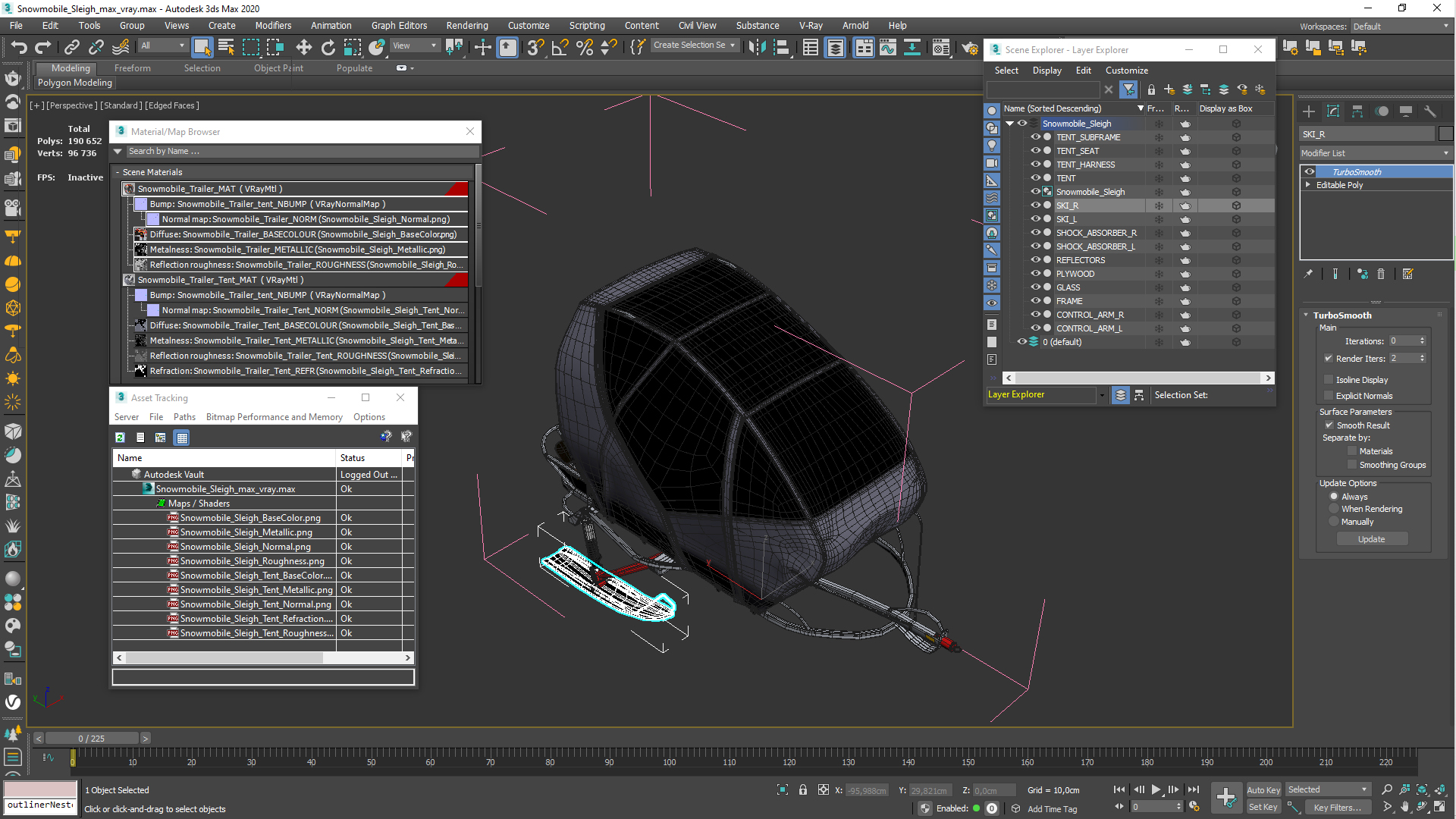Click the Key Filters button
Viewport: 1456px width, 819px height.
point(1337,808)
